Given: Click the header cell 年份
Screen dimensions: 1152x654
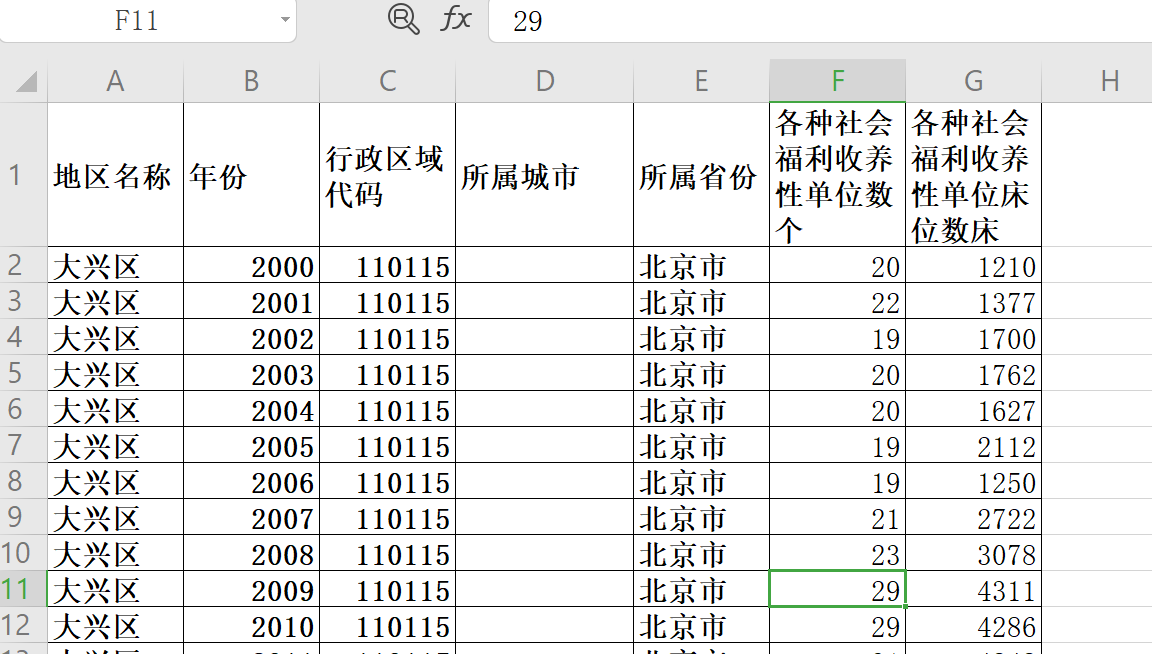Looking at the screenshot, I should (x=251, y=175).
